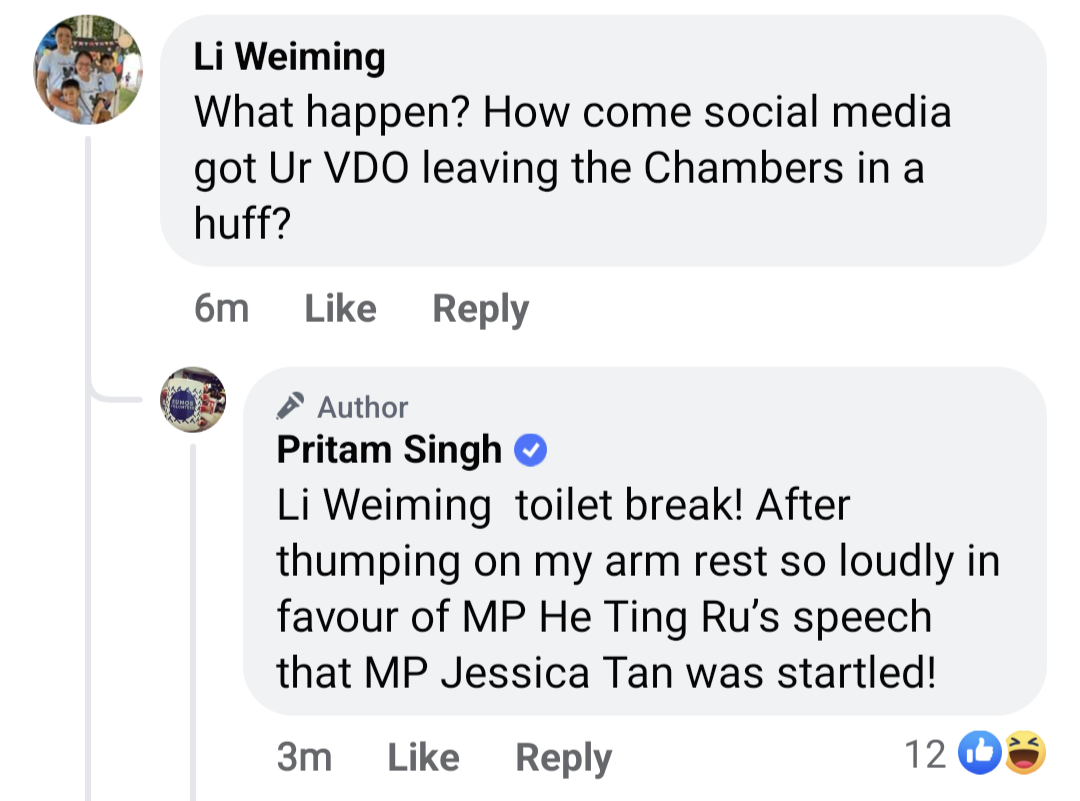Like Pritam Singh's reply
1080x801 pixels.
[x=423, y=757]
